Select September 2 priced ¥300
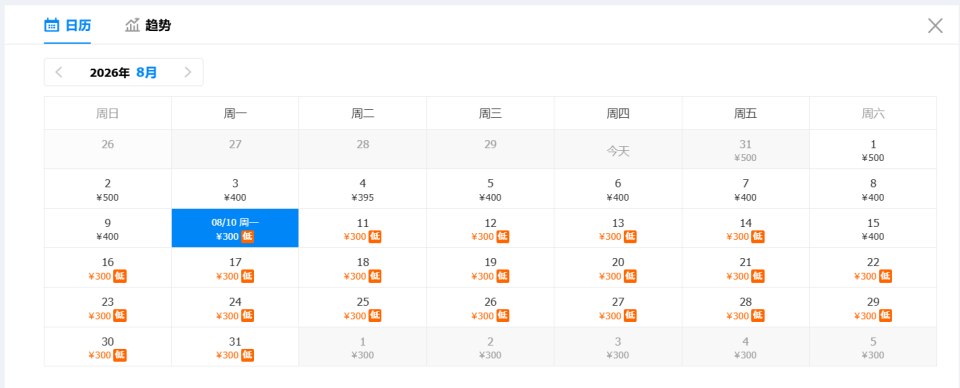Screen dimensions: 960x388 (490, 347)
